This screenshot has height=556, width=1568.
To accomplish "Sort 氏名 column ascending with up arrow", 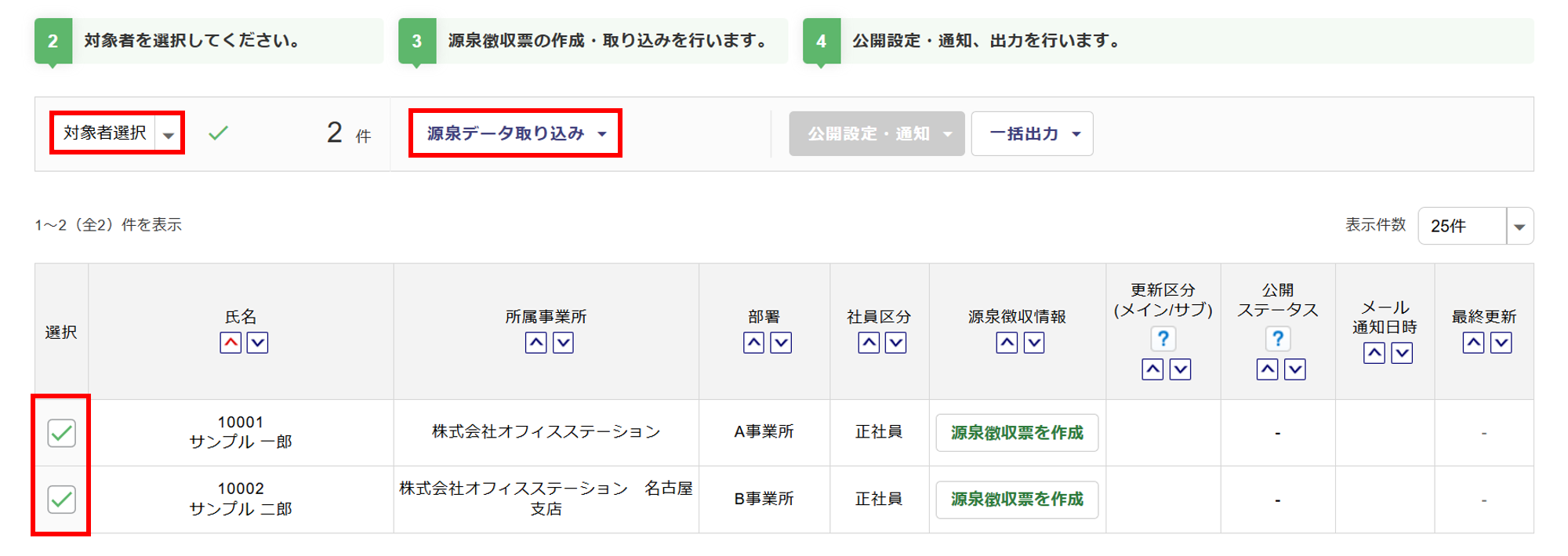I will click(x=230, y=343).
